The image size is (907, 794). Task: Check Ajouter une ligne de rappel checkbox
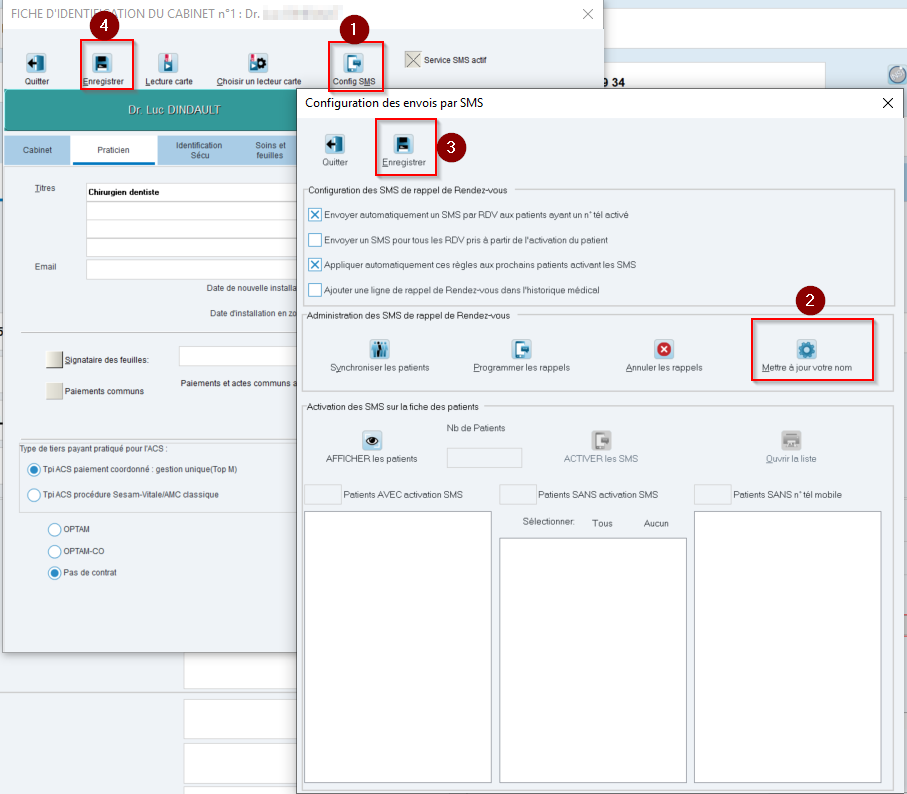point(315,290)
